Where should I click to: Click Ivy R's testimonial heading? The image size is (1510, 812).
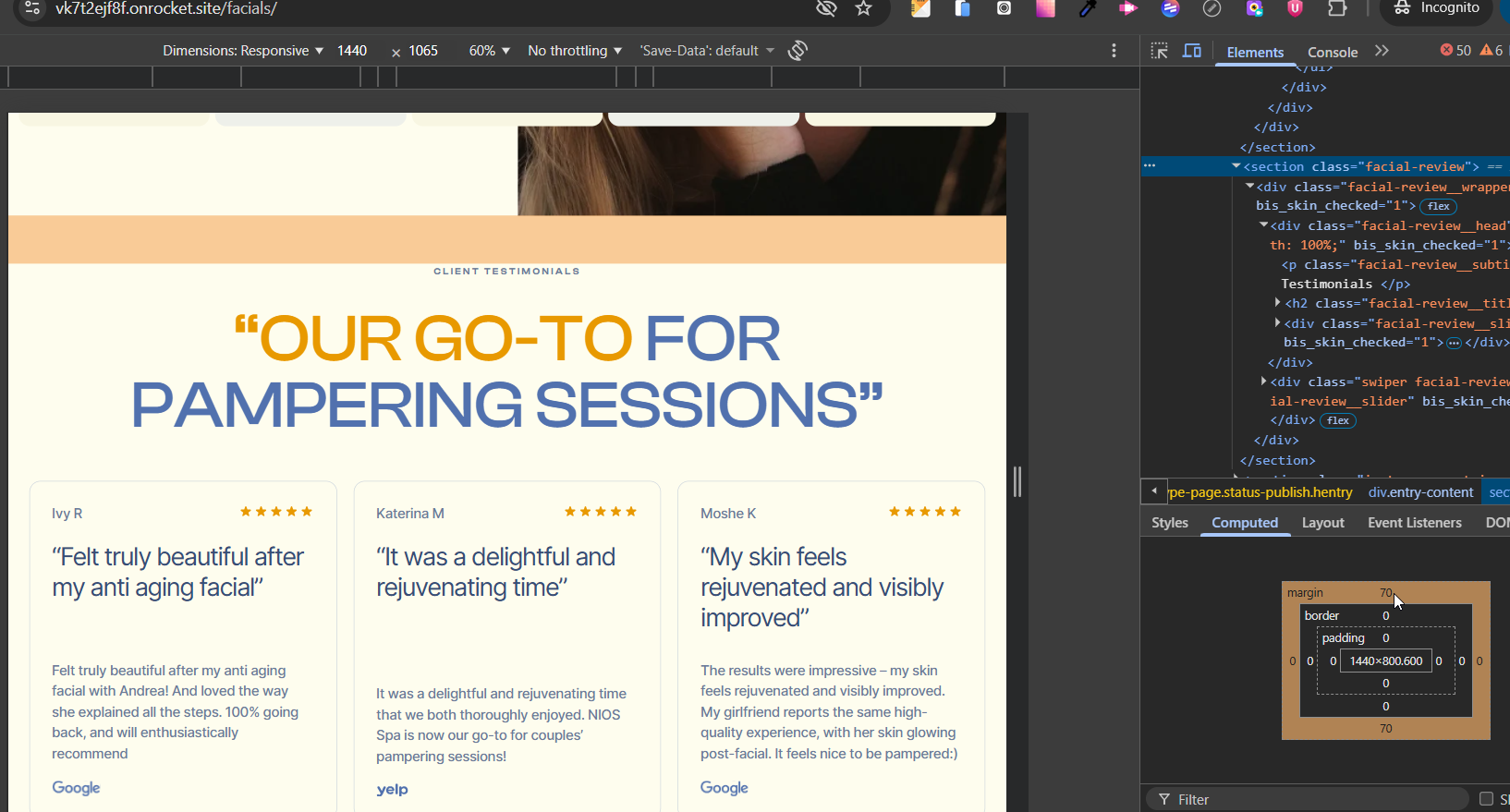pos(178,572)
